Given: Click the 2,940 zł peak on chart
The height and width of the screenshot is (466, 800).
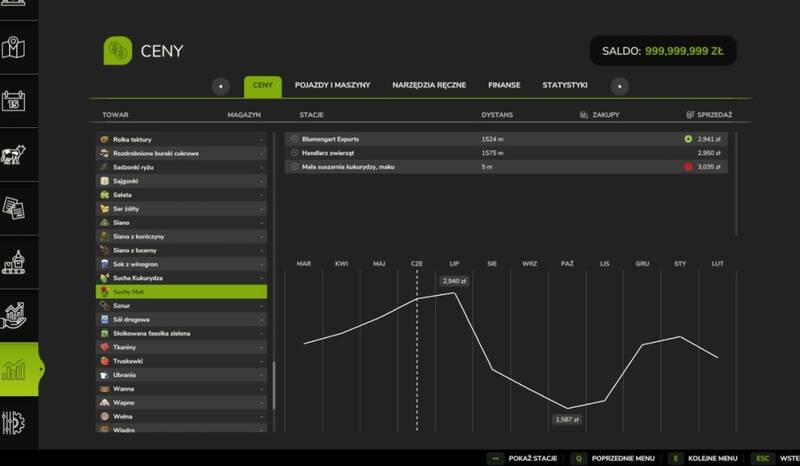Looking at the screenshot, I should (x=457, y=293).
